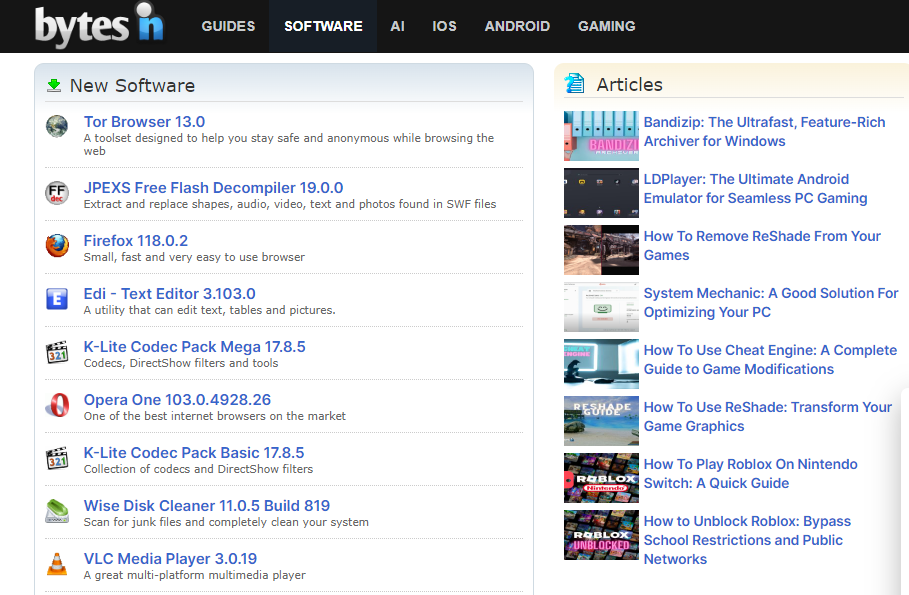The height and width of the screenshot is (595, 909).
Task: Click the K-Lite Codec Pack Mega icon
Action: coord(57,351)
